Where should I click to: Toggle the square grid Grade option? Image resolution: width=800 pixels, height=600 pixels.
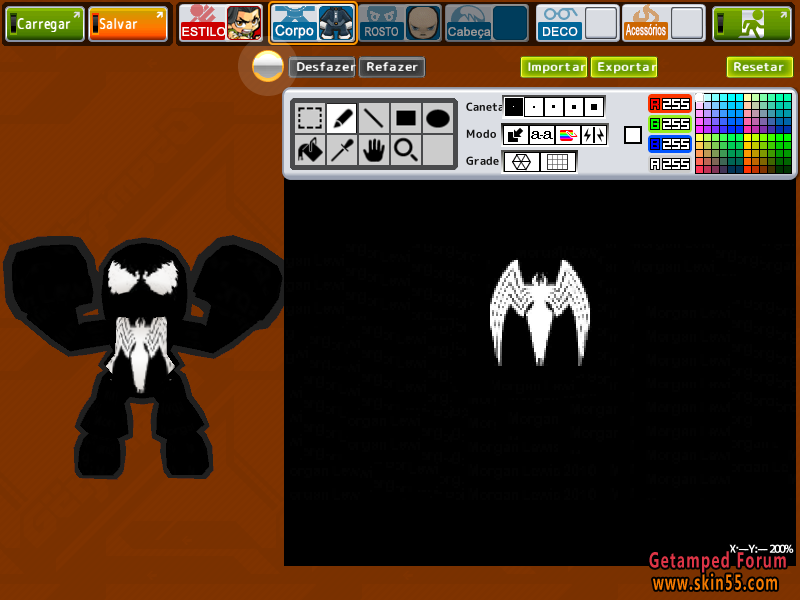(558, 162)
